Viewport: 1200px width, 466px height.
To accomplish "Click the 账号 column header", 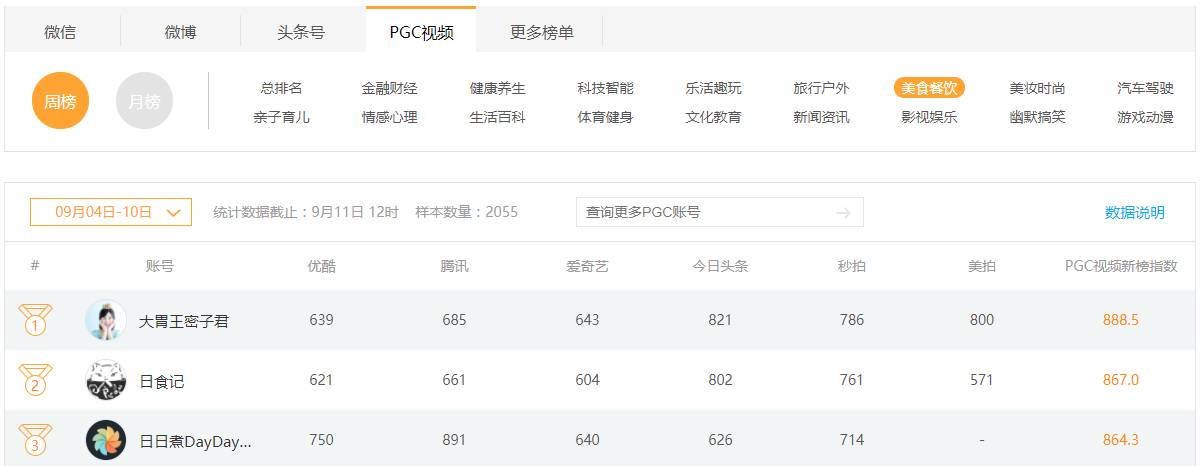I will point(160,266).
